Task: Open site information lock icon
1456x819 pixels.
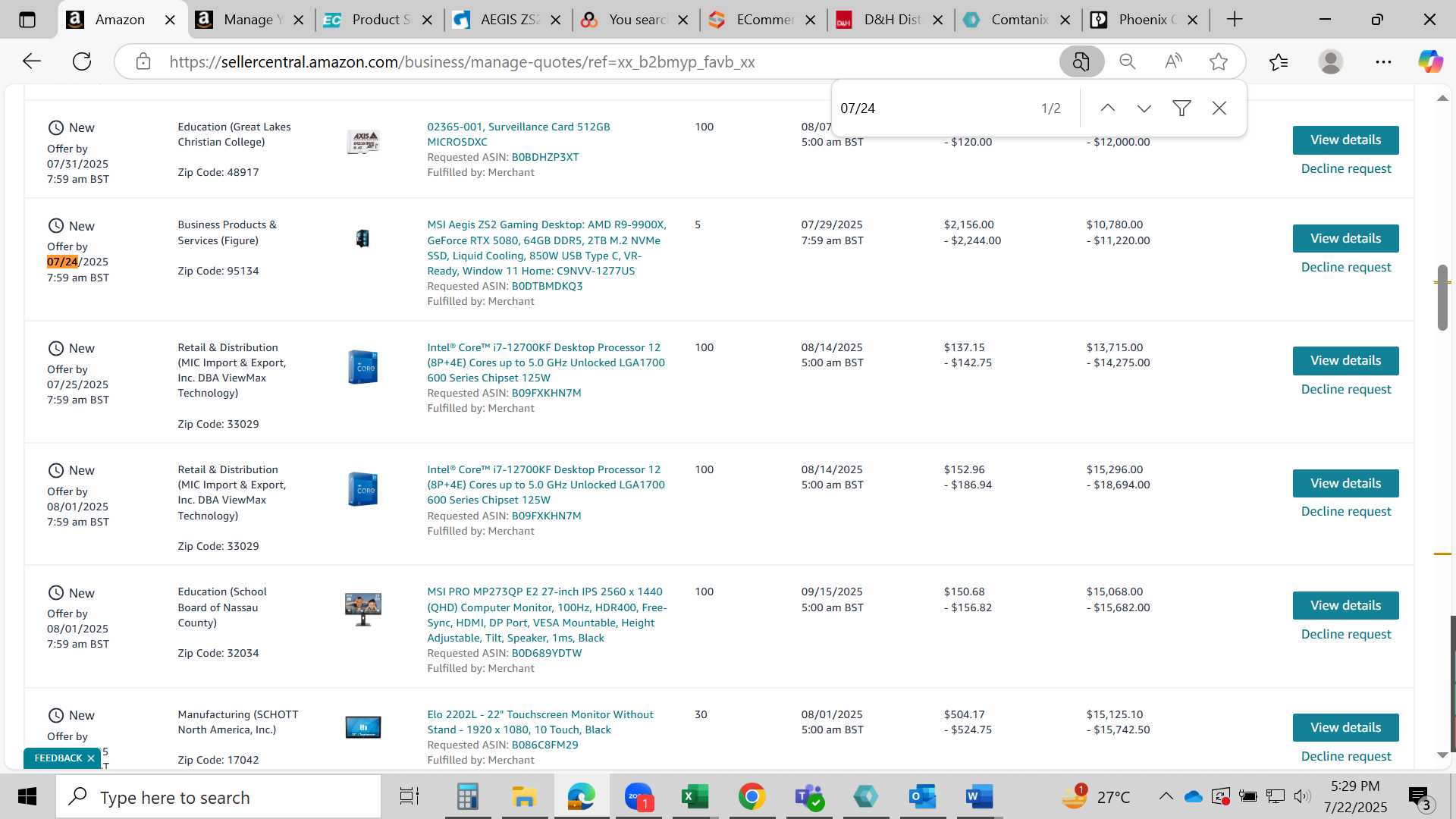Action: coord(143,61)
